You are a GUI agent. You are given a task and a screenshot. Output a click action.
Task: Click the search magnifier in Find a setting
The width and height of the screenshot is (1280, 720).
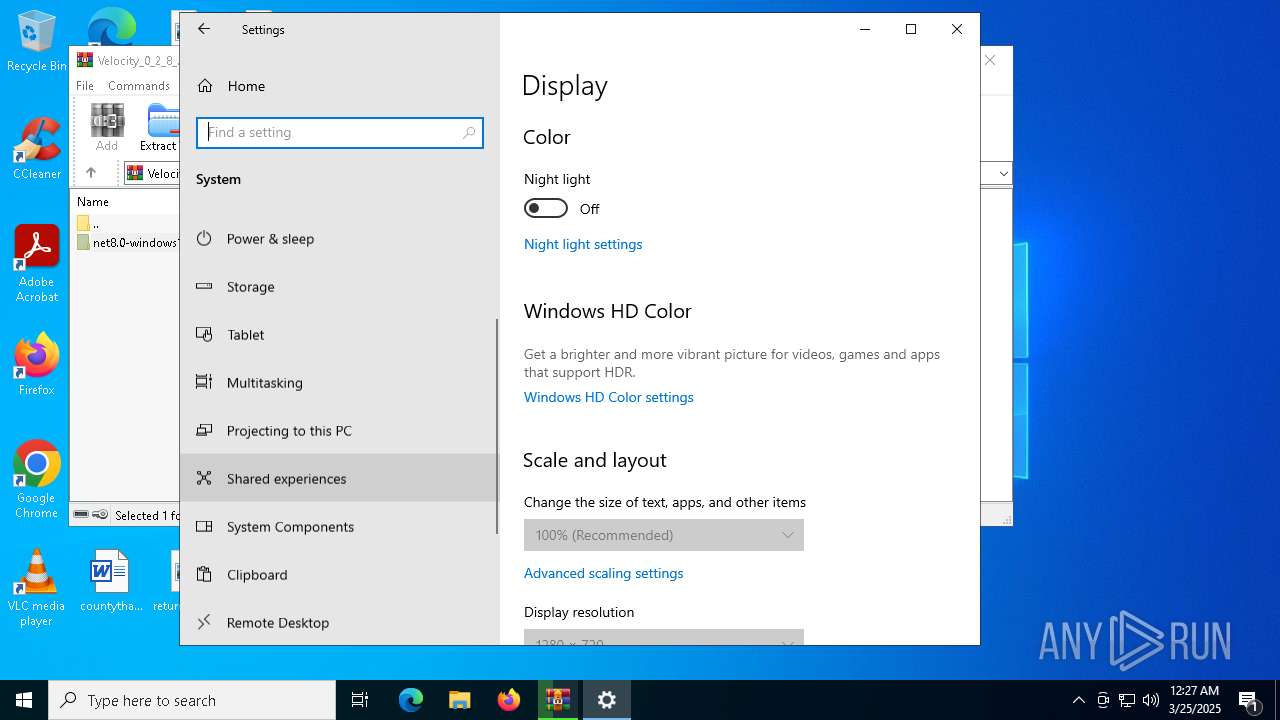point(469,132)
